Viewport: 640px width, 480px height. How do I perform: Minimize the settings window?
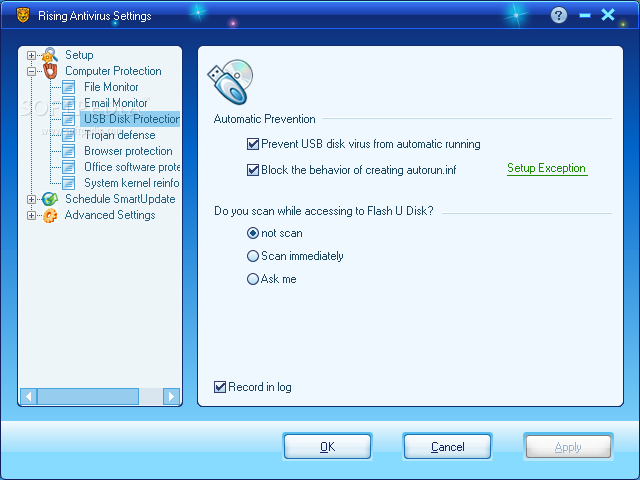585,16
